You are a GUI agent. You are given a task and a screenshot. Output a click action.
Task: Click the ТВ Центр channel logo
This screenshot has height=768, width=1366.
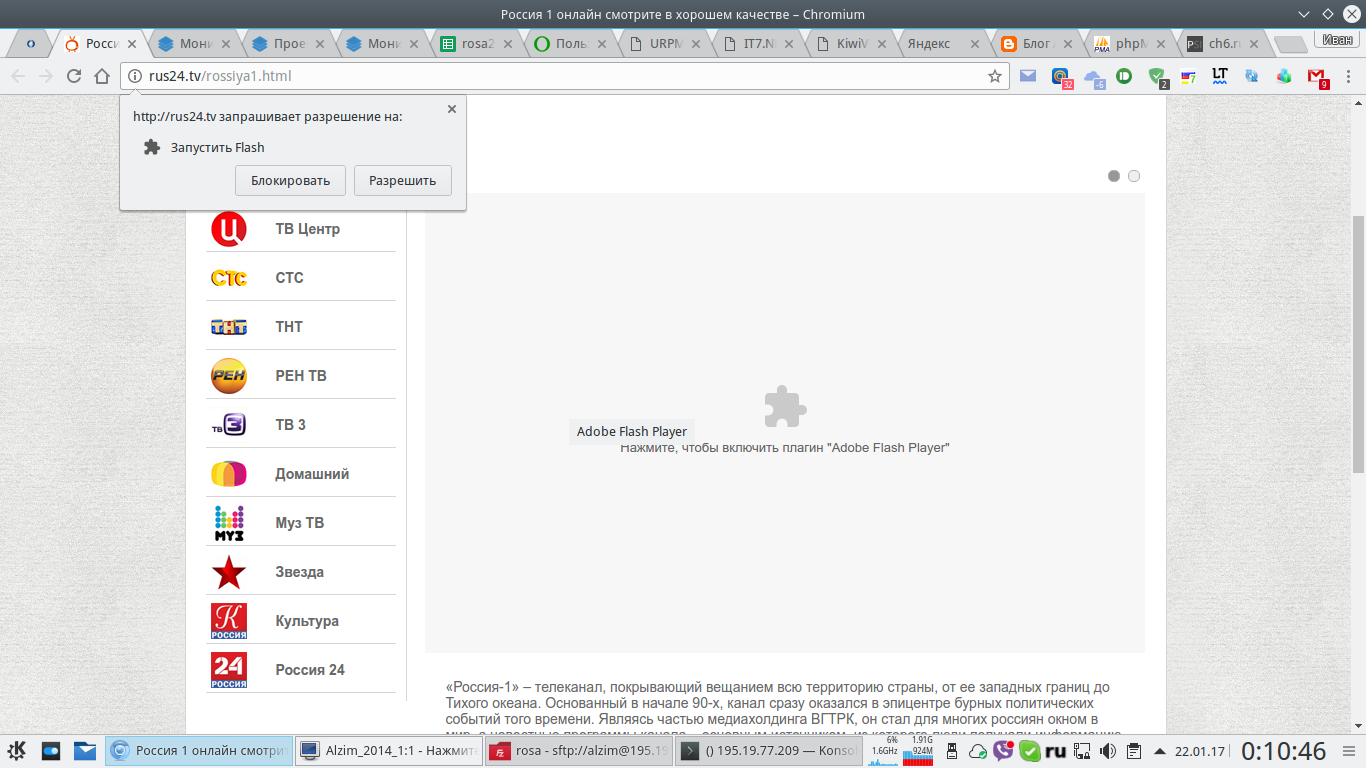click(229, 229)
